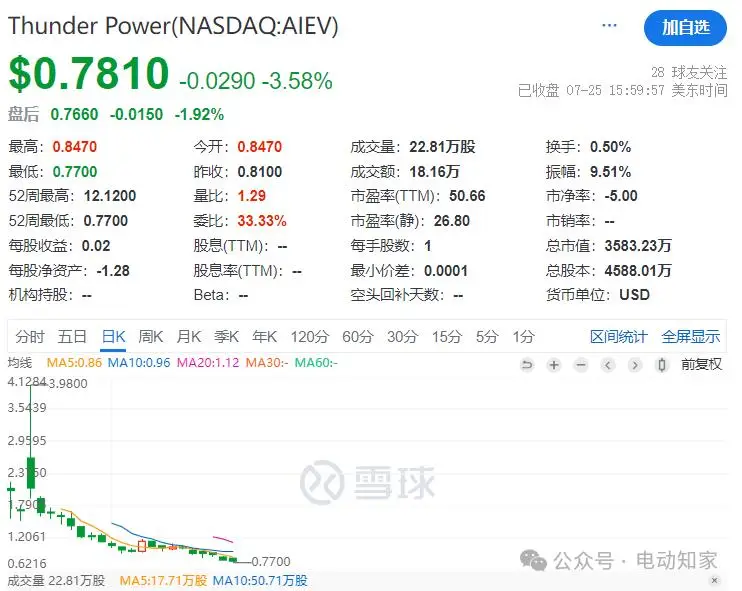Switch to the 分时 intraday tab
The image size is (742, 591).
tap(30, 337)
